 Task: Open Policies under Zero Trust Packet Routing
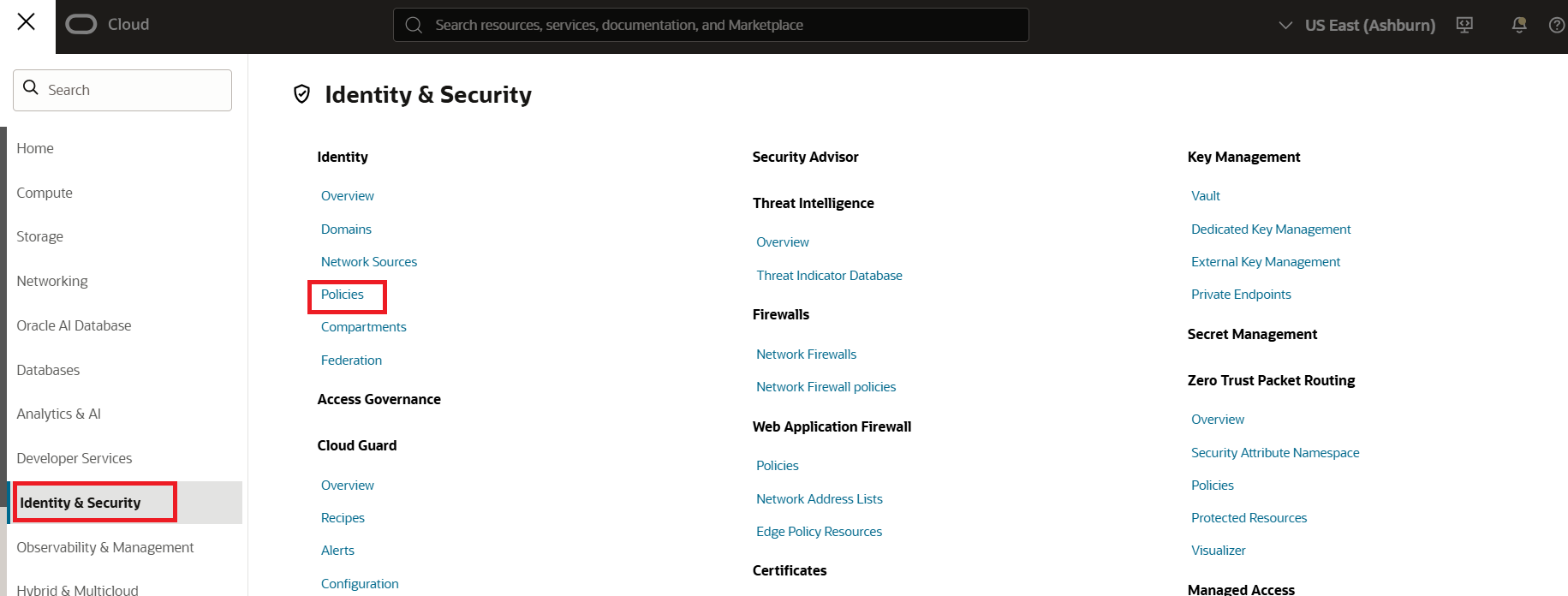pyautogui.click(x=1213, y=486)
